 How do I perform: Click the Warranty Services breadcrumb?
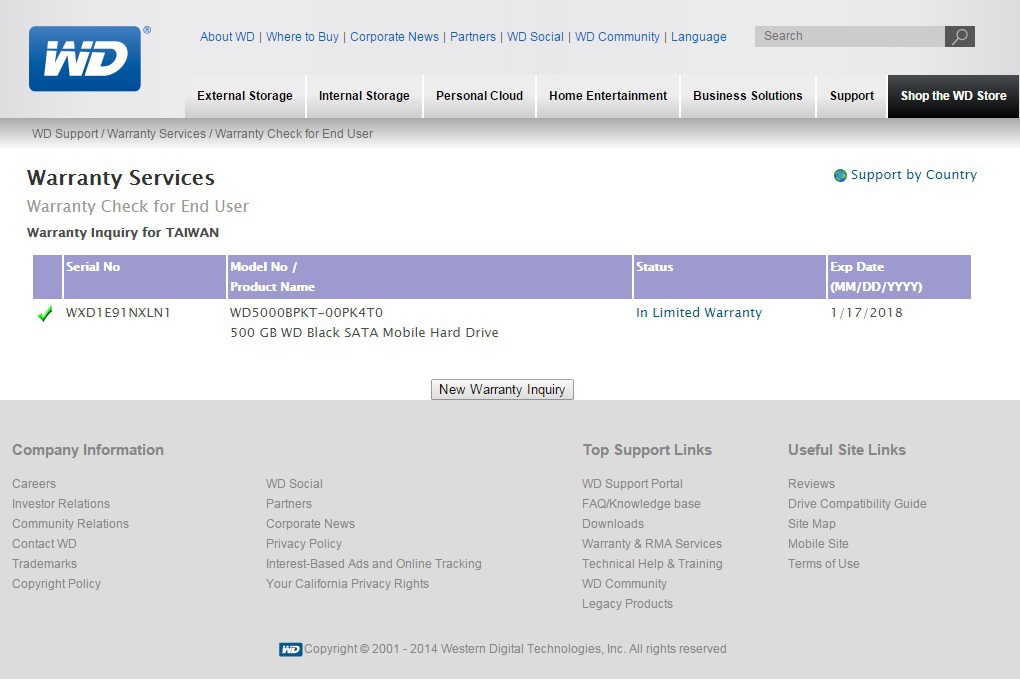pyautogui.click(x=156, y=134)
